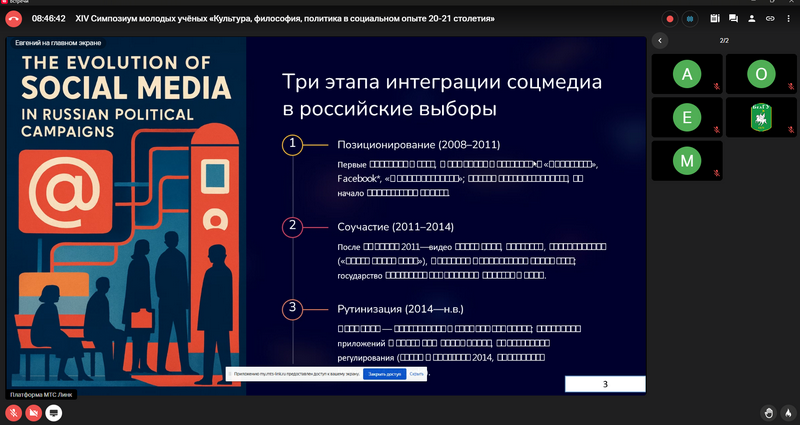The image size is (800, 425).
Task: Click the blue close access button
Action: (385, 374)
